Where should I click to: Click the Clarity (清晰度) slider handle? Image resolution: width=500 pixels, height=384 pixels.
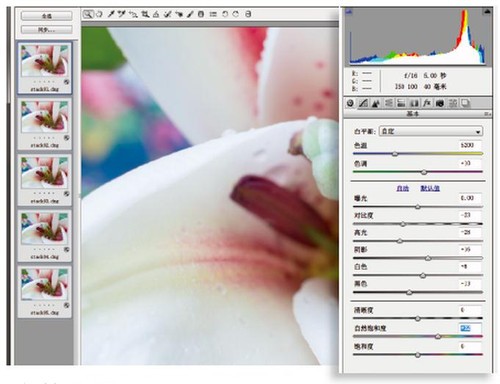click(x=418, y=319)
